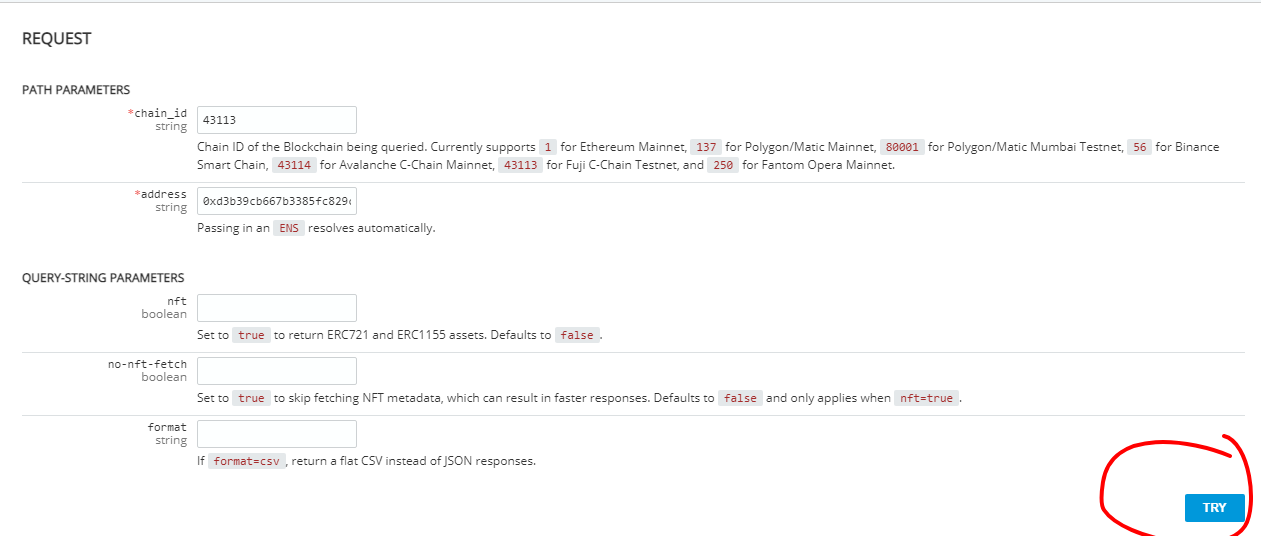
Task: Click the REQUEST section heading
Action: pos(57,39)
